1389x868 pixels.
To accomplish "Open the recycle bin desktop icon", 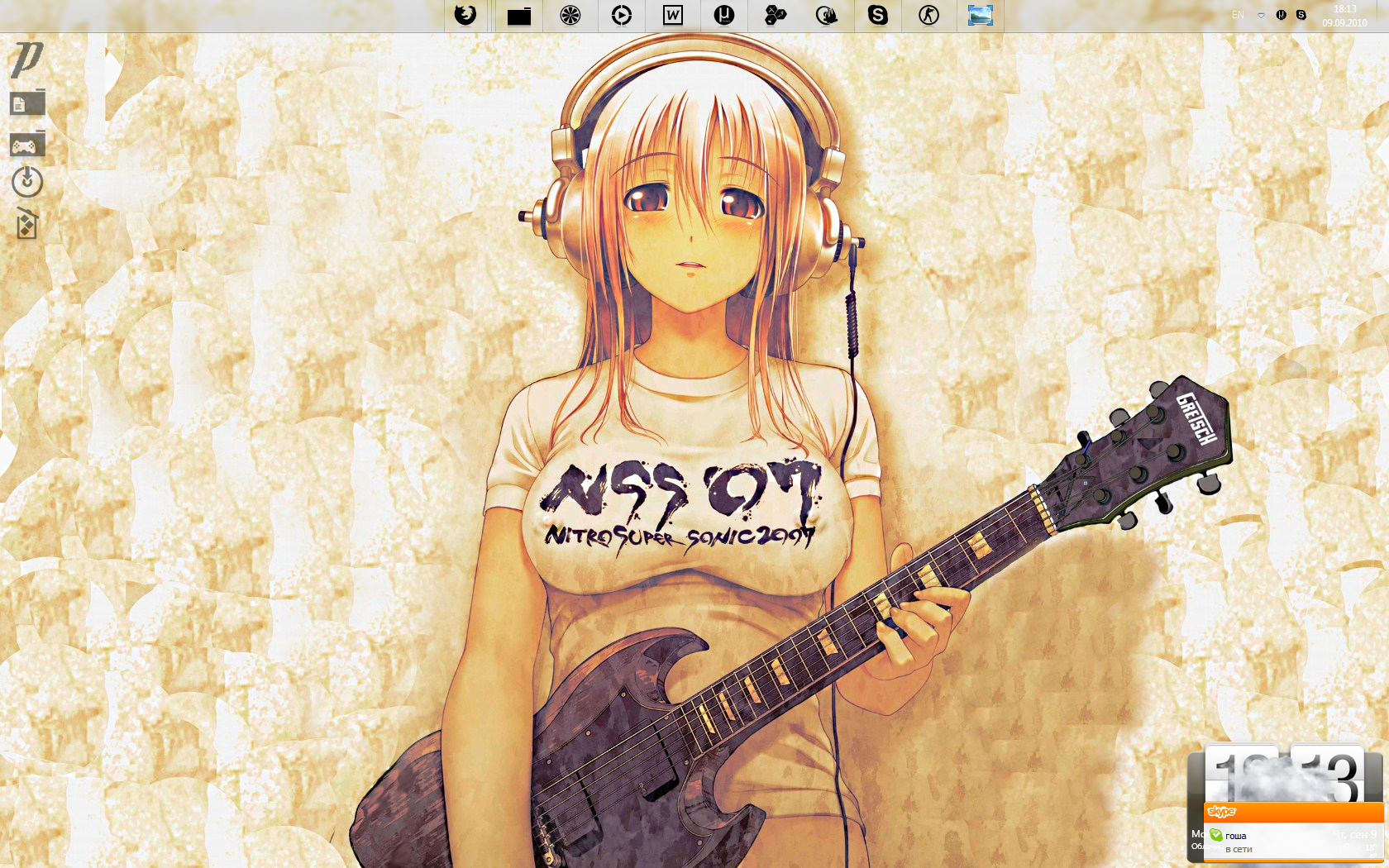I will point(27,223).
